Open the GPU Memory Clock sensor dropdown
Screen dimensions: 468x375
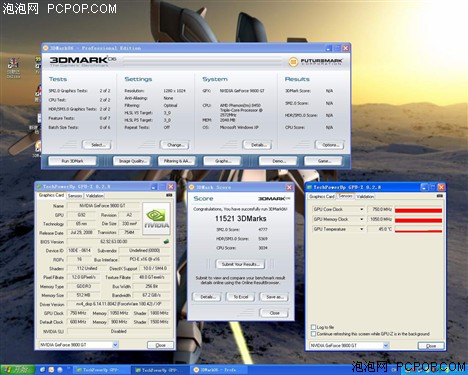pyautogui.click(x=361, y=219)
